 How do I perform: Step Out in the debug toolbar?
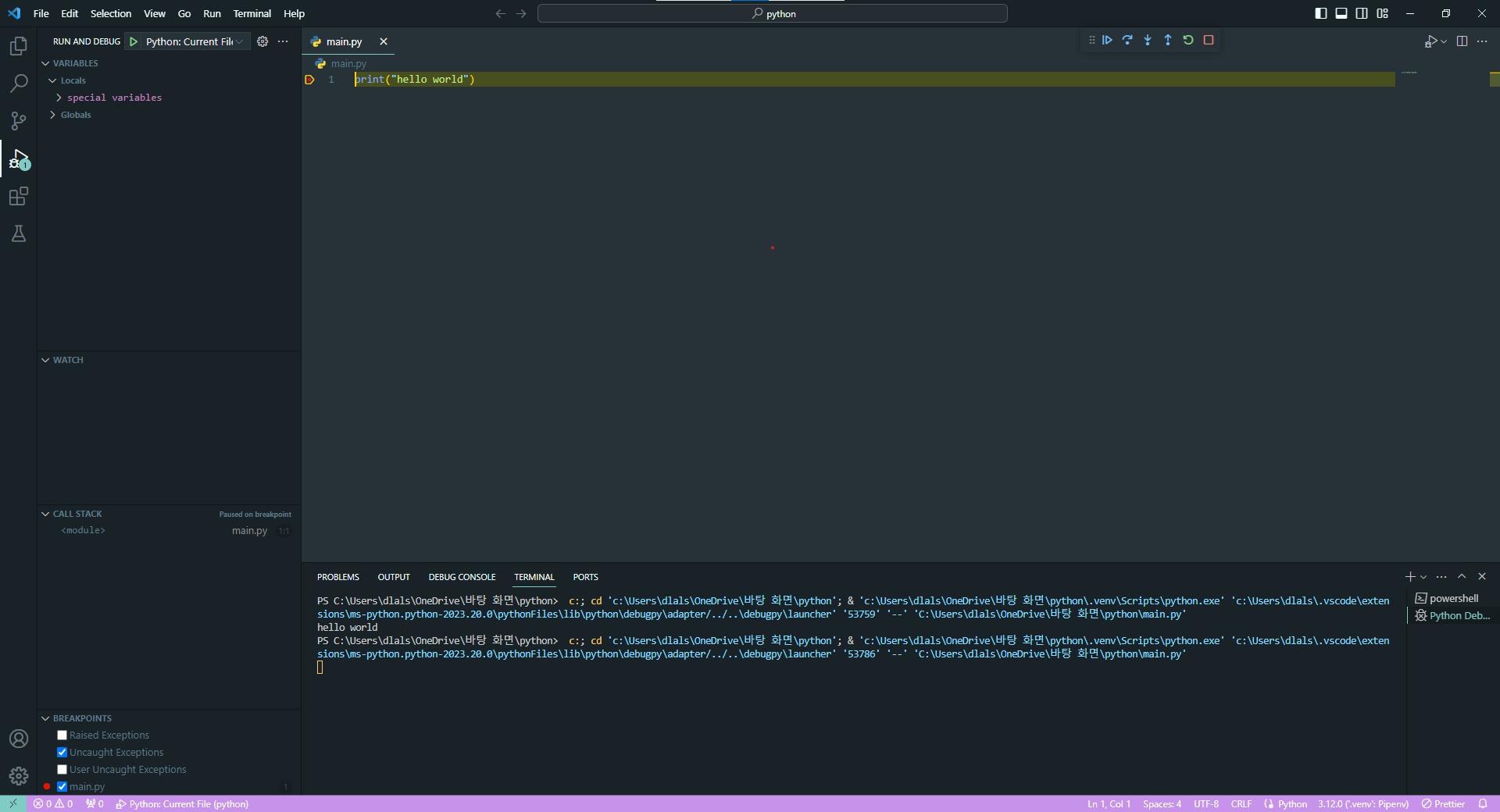1168,40
